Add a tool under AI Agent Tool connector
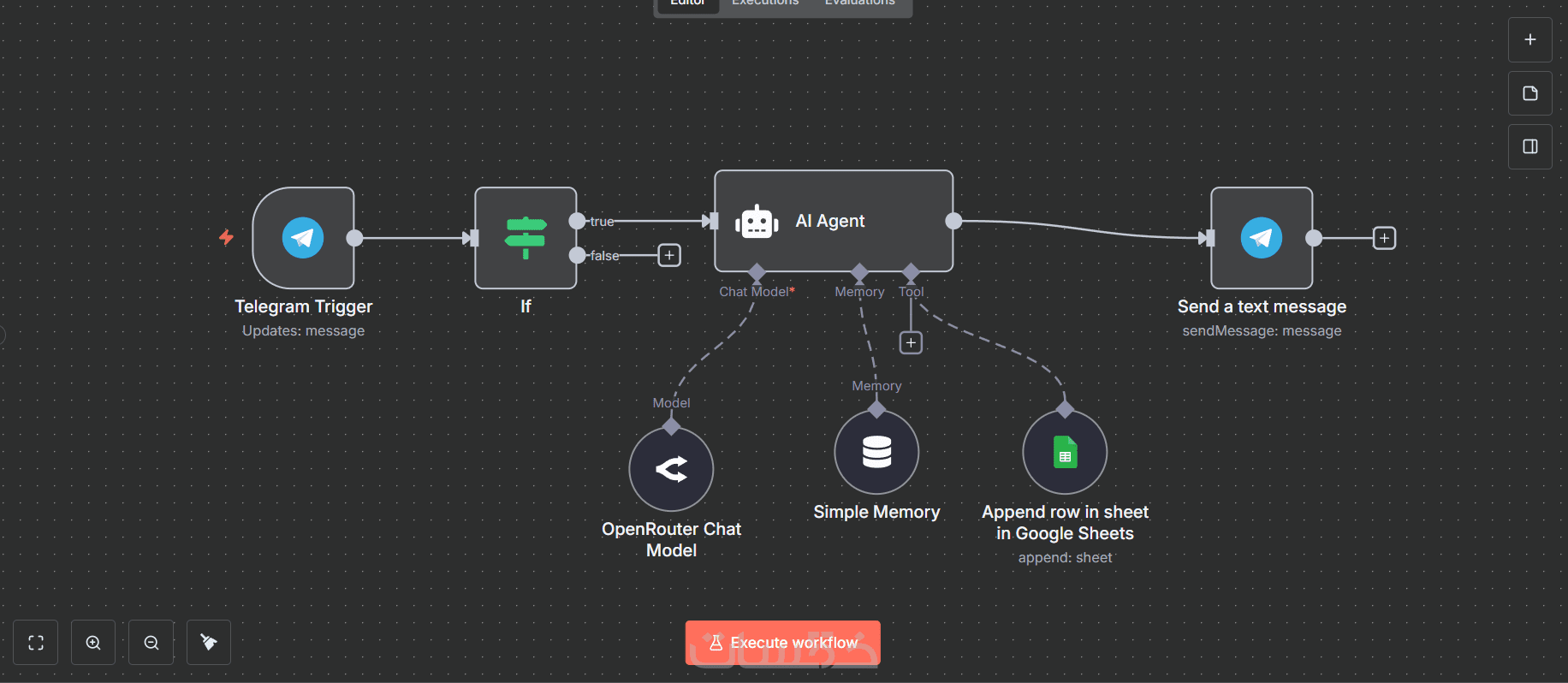 tap(911, 342)
